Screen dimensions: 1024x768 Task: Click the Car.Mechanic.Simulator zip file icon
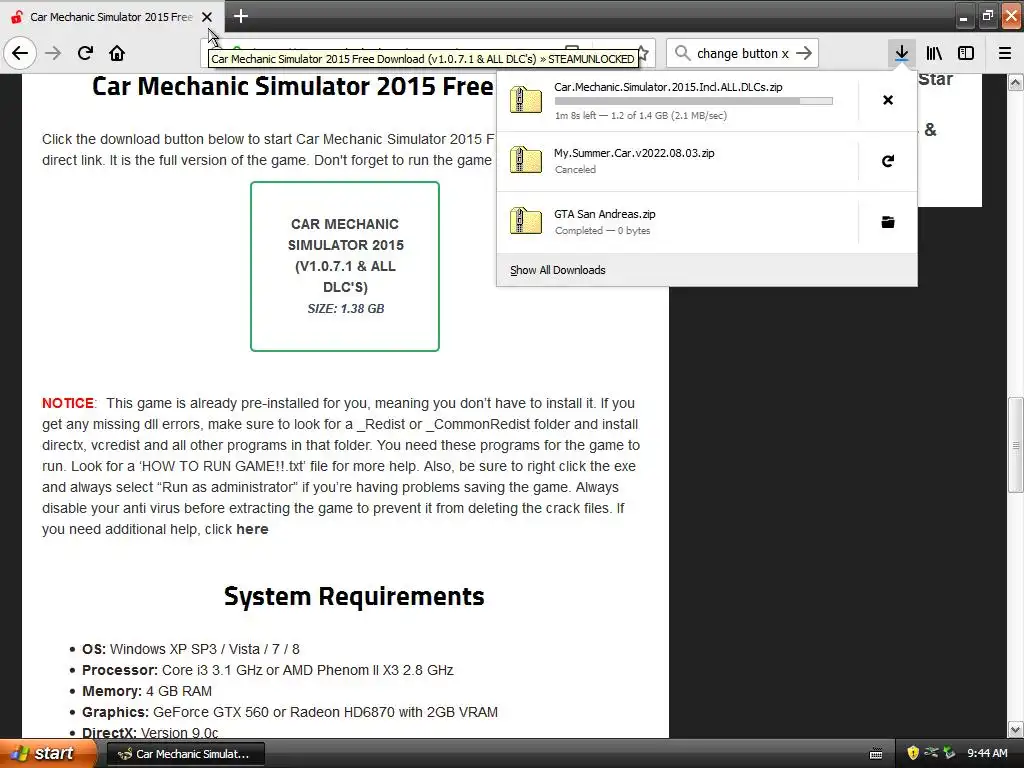click(x=526, y=100)
